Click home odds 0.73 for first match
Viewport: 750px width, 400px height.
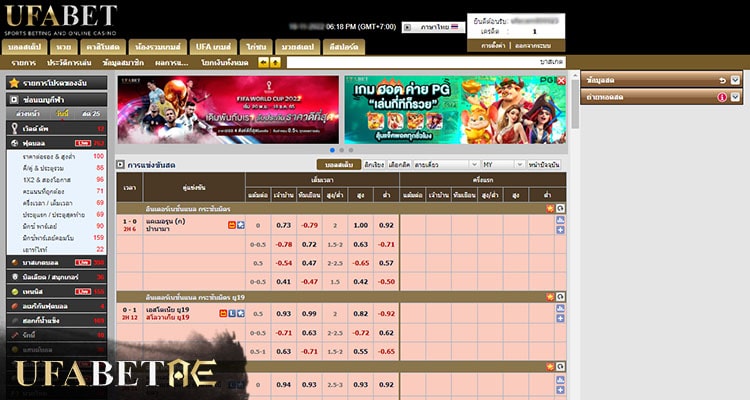tap(283, 225)
